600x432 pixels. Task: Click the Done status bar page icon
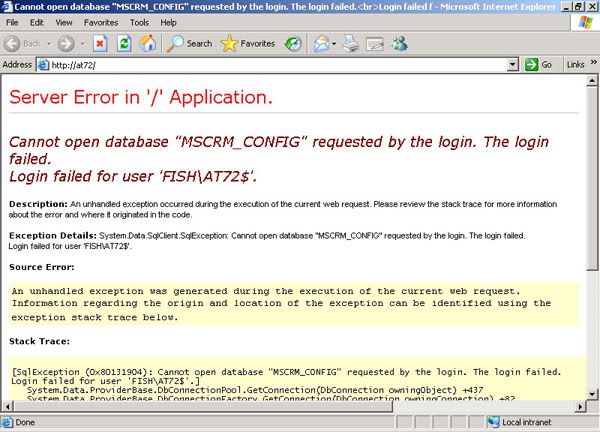point(7,422)
